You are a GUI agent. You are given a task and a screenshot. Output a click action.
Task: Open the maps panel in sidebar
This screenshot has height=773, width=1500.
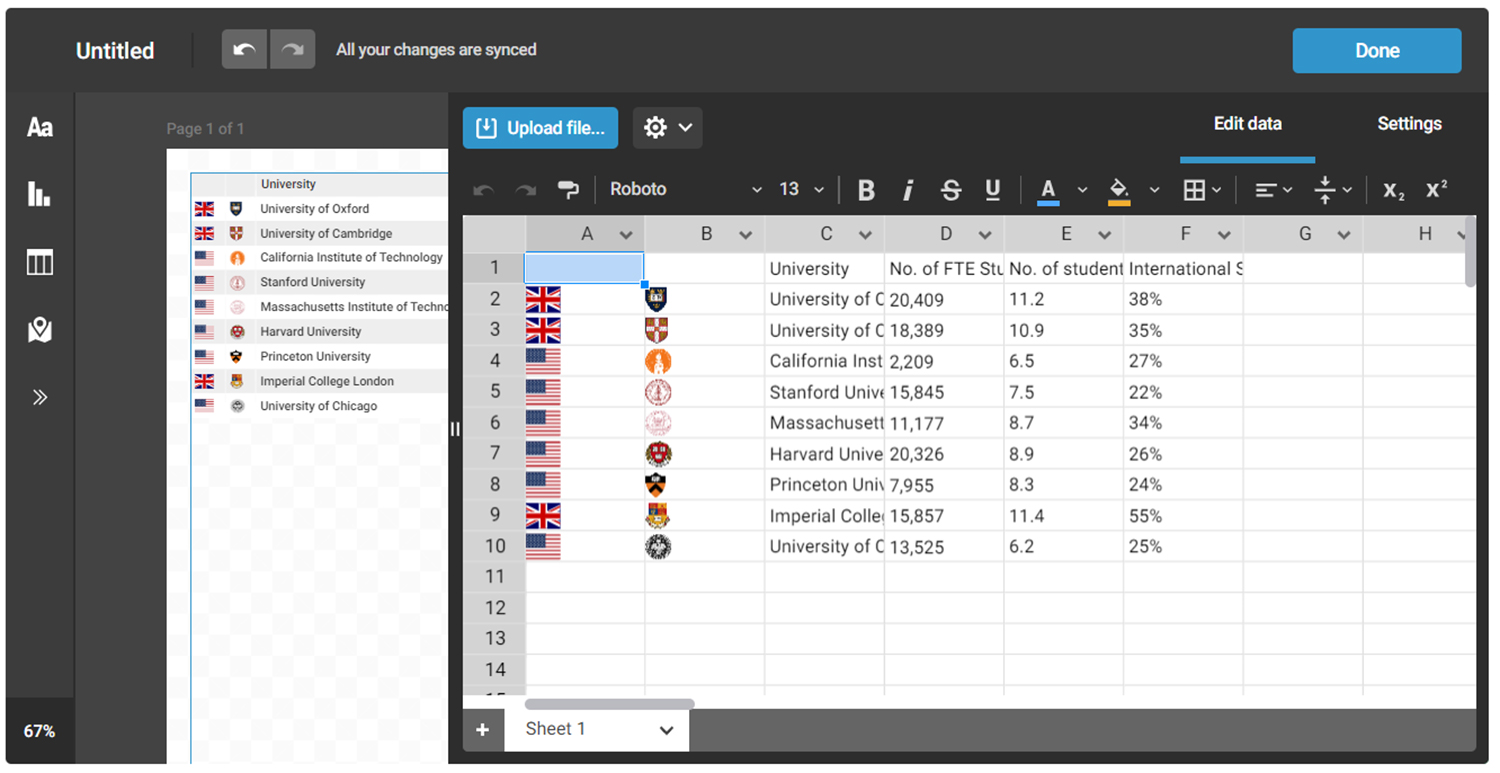point(40,330)
